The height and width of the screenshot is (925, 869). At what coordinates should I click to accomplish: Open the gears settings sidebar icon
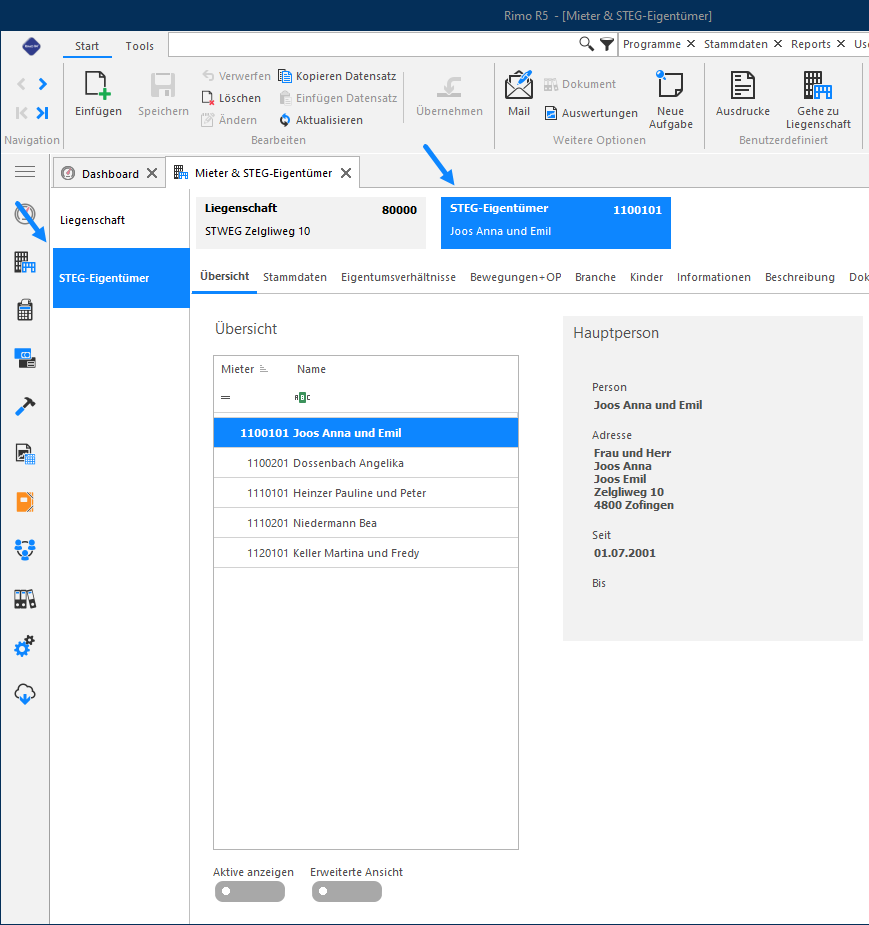pyautogui.click(x=25, y=647)
